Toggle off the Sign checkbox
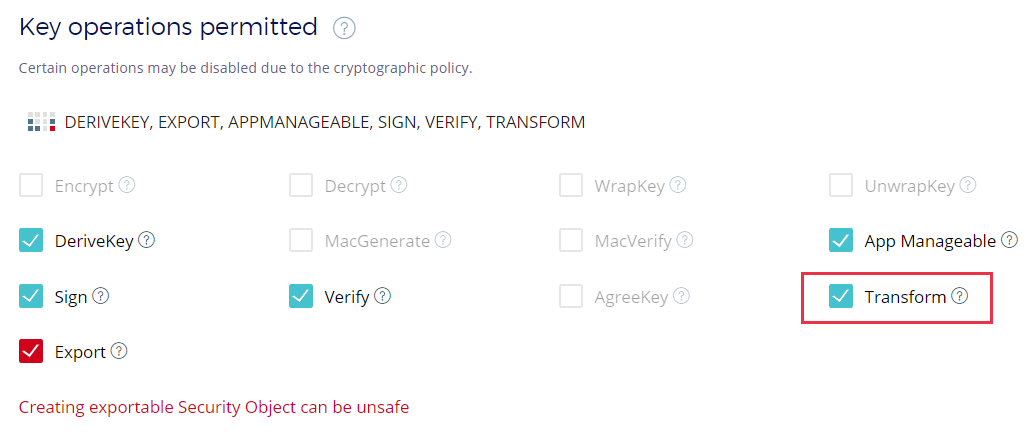 [31, 296]
